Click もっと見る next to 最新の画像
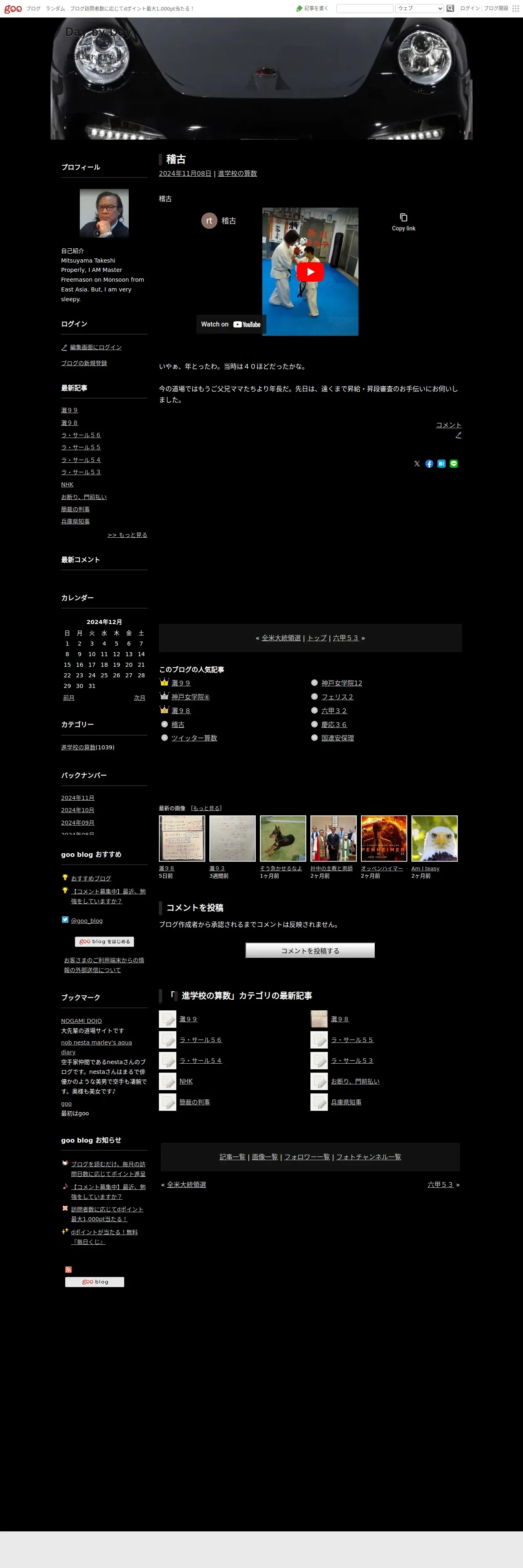Screen dimensions: 523x1568 pos(207,808)
